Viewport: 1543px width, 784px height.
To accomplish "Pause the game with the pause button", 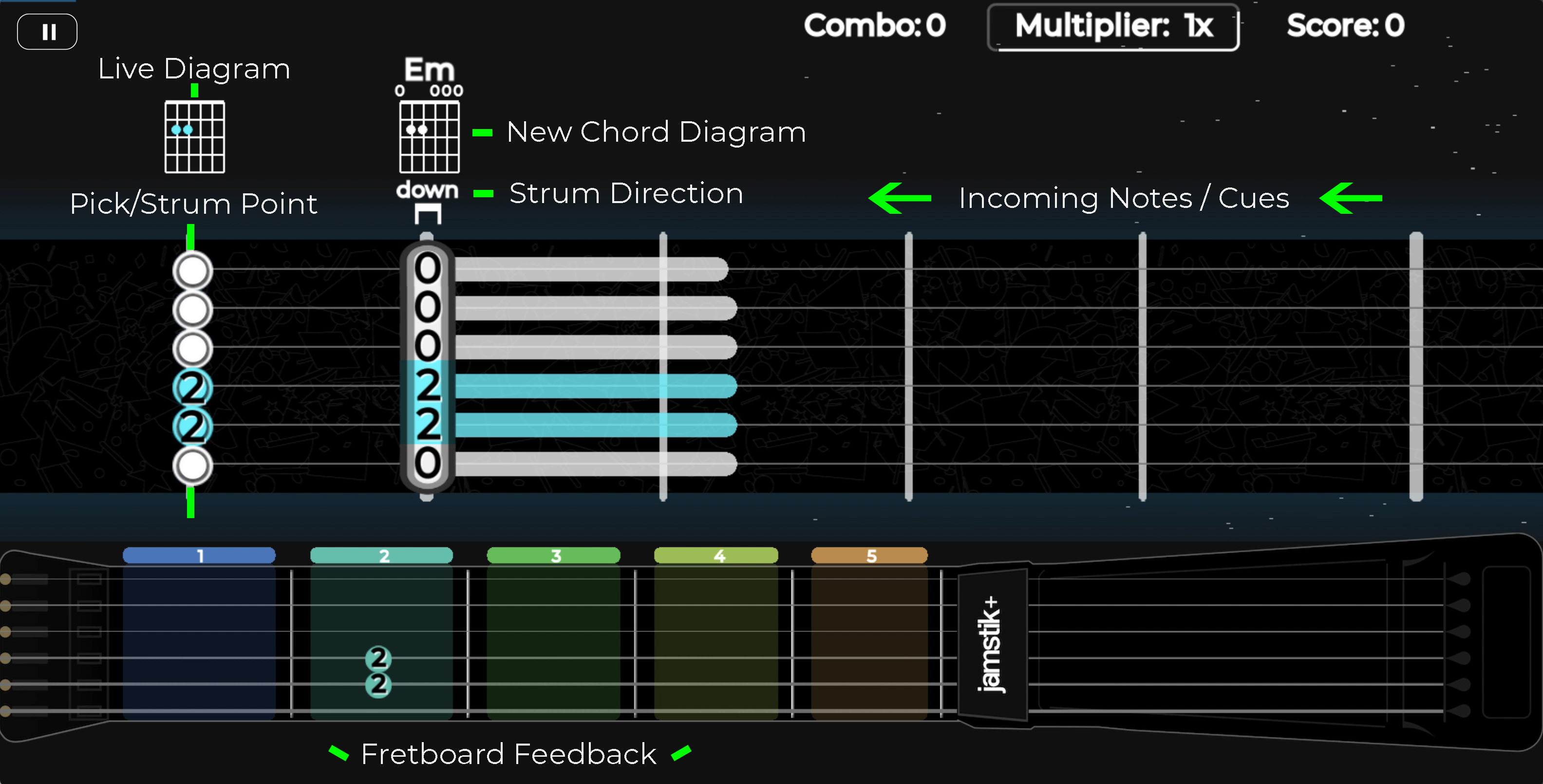I will click(47, 31).
